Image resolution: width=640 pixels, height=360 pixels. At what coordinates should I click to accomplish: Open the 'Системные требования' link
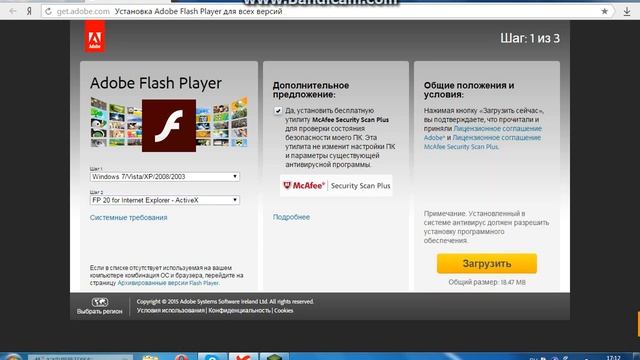129,218
